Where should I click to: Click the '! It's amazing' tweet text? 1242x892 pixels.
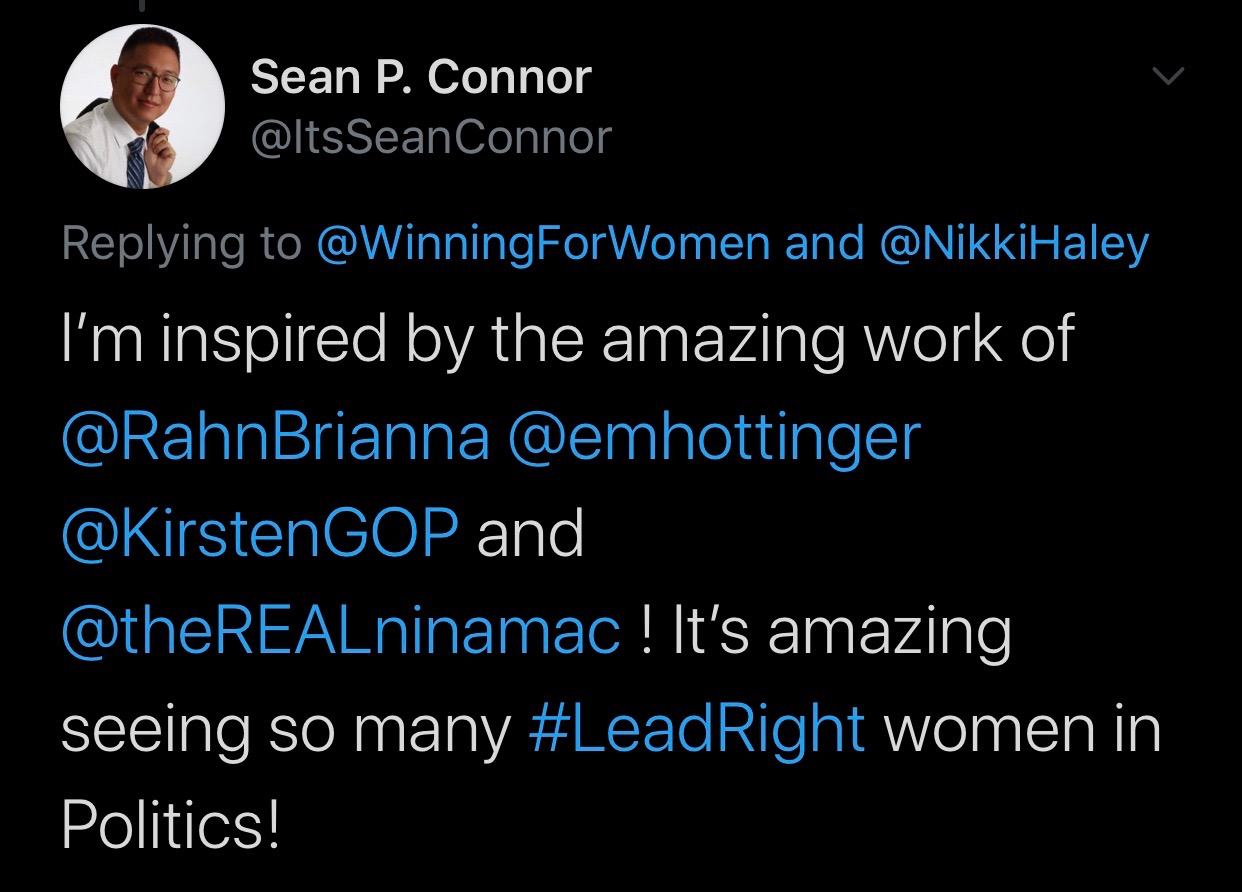click(824, 631)
